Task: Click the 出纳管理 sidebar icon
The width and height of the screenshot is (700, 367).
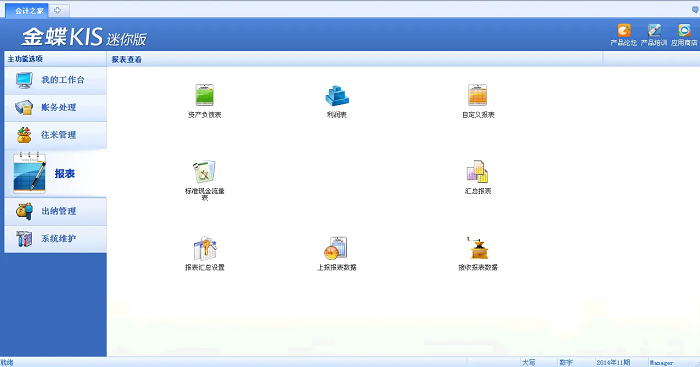Action: 24,211
